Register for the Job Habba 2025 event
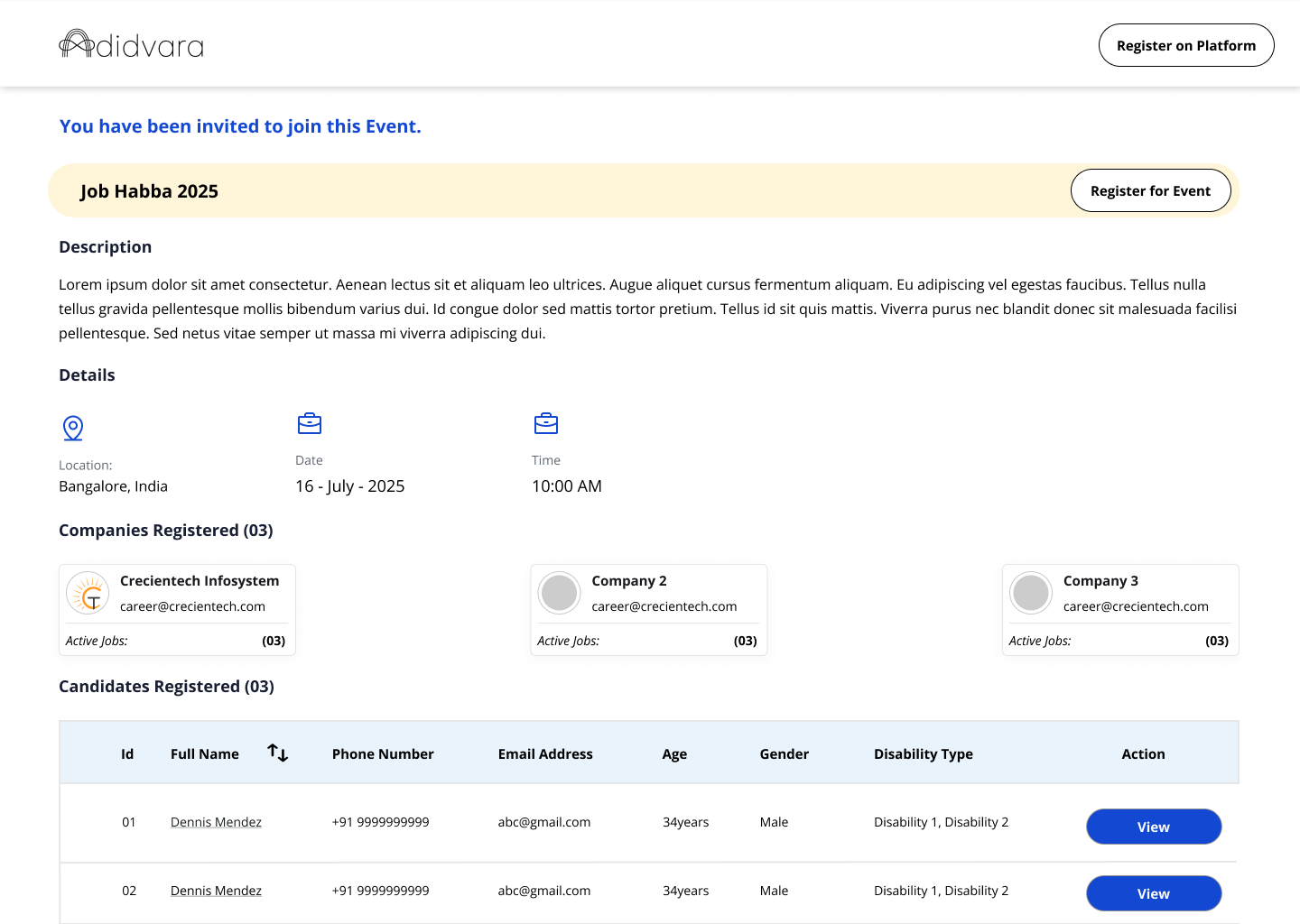This screenshot has height=924, width=1300. click(1151, 190)
